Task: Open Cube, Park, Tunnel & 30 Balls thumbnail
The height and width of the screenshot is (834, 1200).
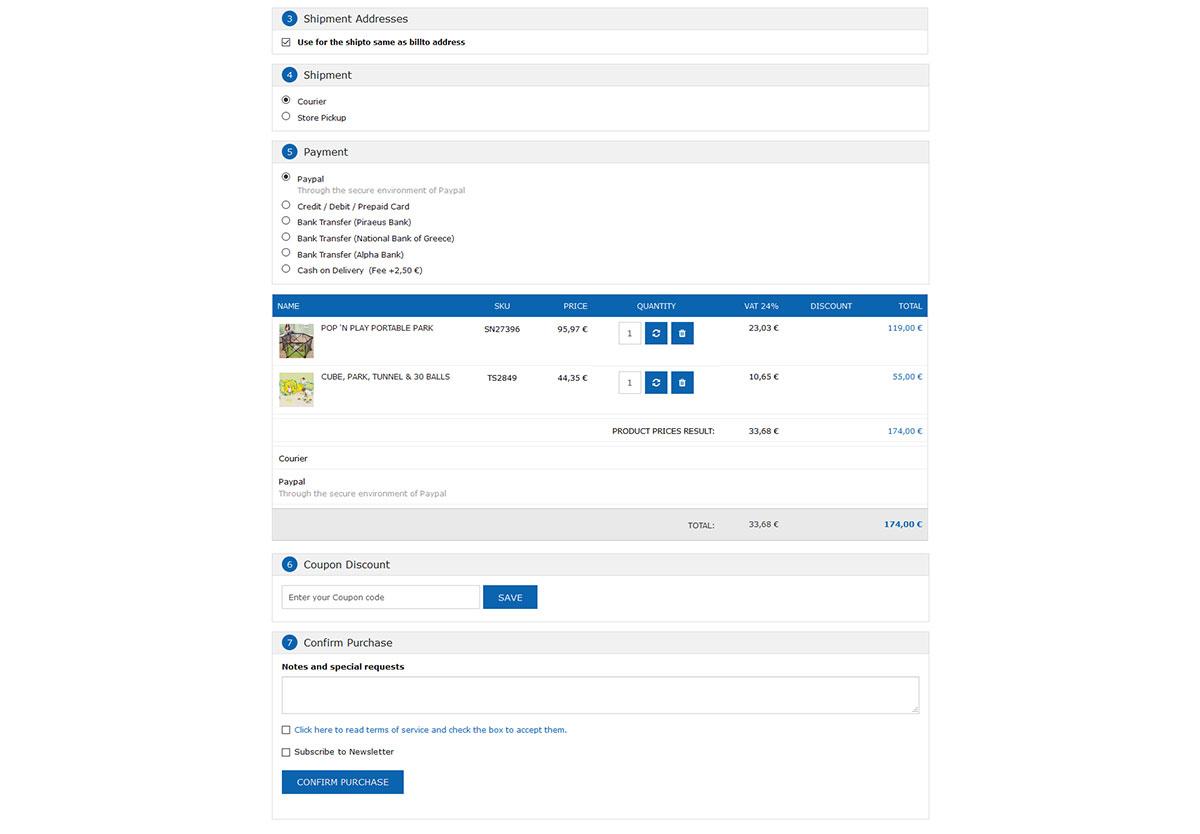Action: click(296, 389)
